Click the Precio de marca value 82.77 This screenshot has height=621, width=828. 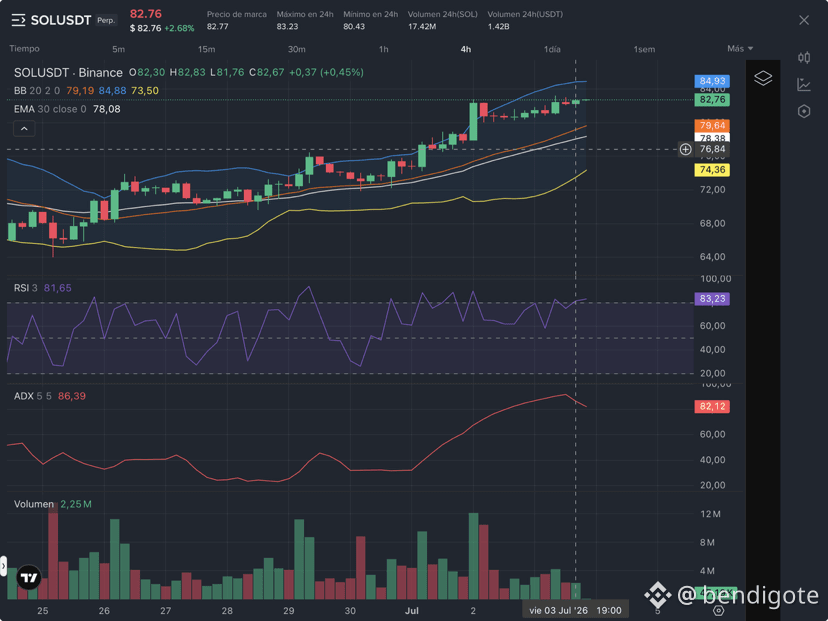click(x=218, y=26)
